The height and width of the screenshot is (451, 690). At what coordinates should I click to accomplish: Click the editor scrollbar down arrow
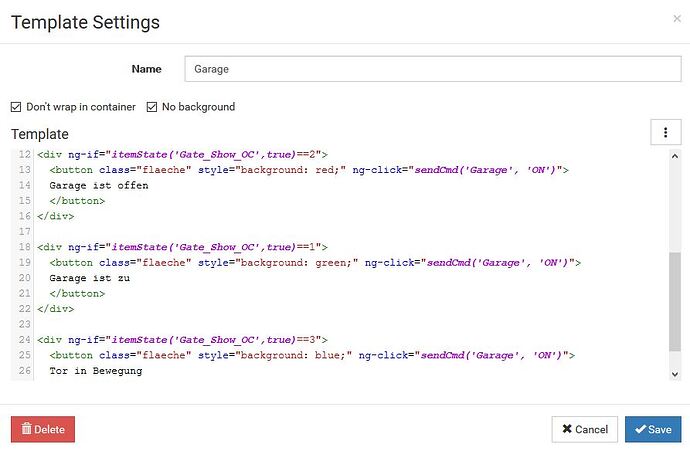(674, 373)
